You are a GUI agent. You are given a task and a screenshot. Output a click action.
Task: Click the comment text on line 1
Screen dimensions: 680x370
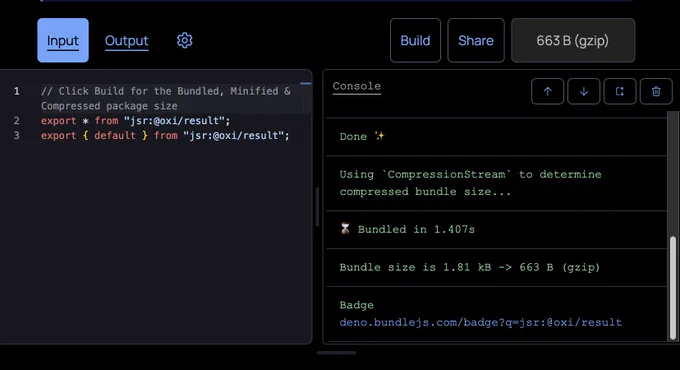click(x=166, y=98)
